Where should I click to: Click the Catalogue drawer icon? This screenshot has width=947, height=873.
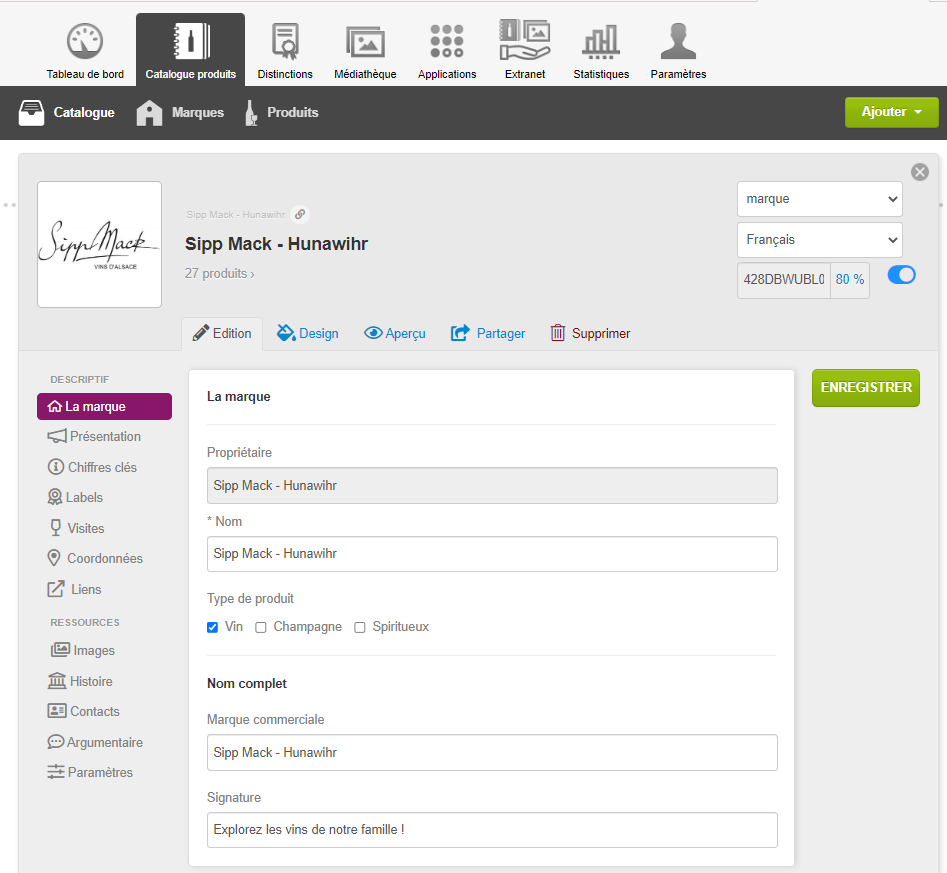coord(31,112)
